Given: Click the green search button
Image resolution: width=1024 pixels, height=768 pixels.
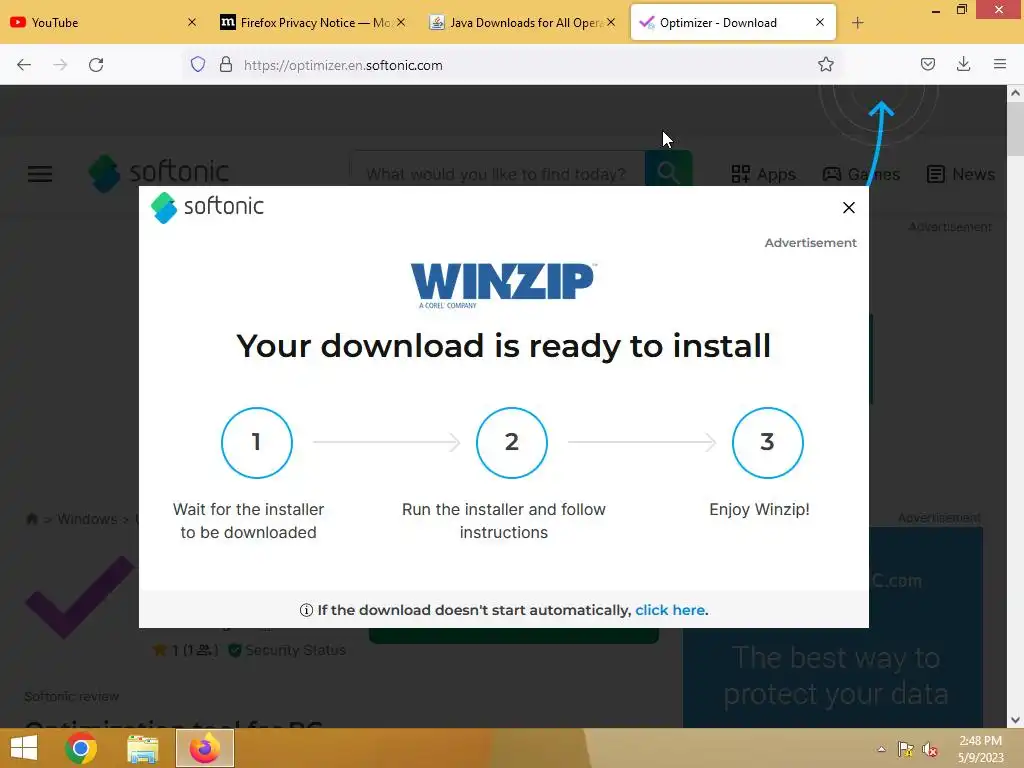Looking at the screenshot, I should [667, 171].
